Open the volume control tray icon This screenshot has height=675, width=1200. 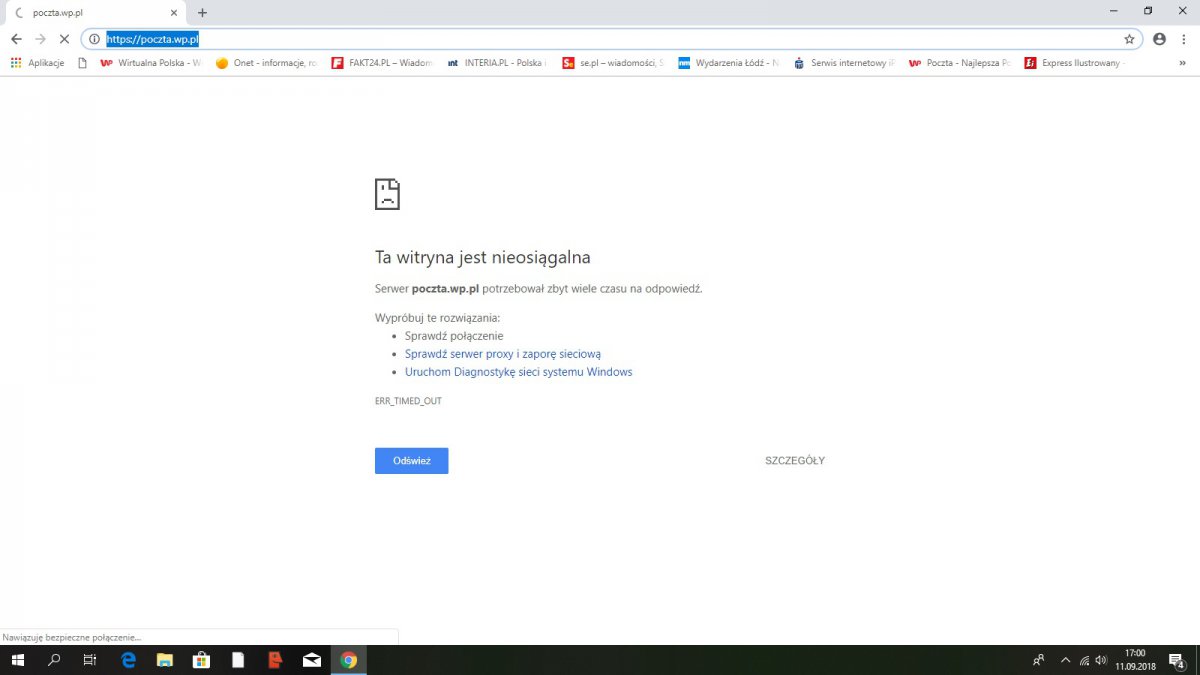pyautogui.click(x=1102, y=660)
